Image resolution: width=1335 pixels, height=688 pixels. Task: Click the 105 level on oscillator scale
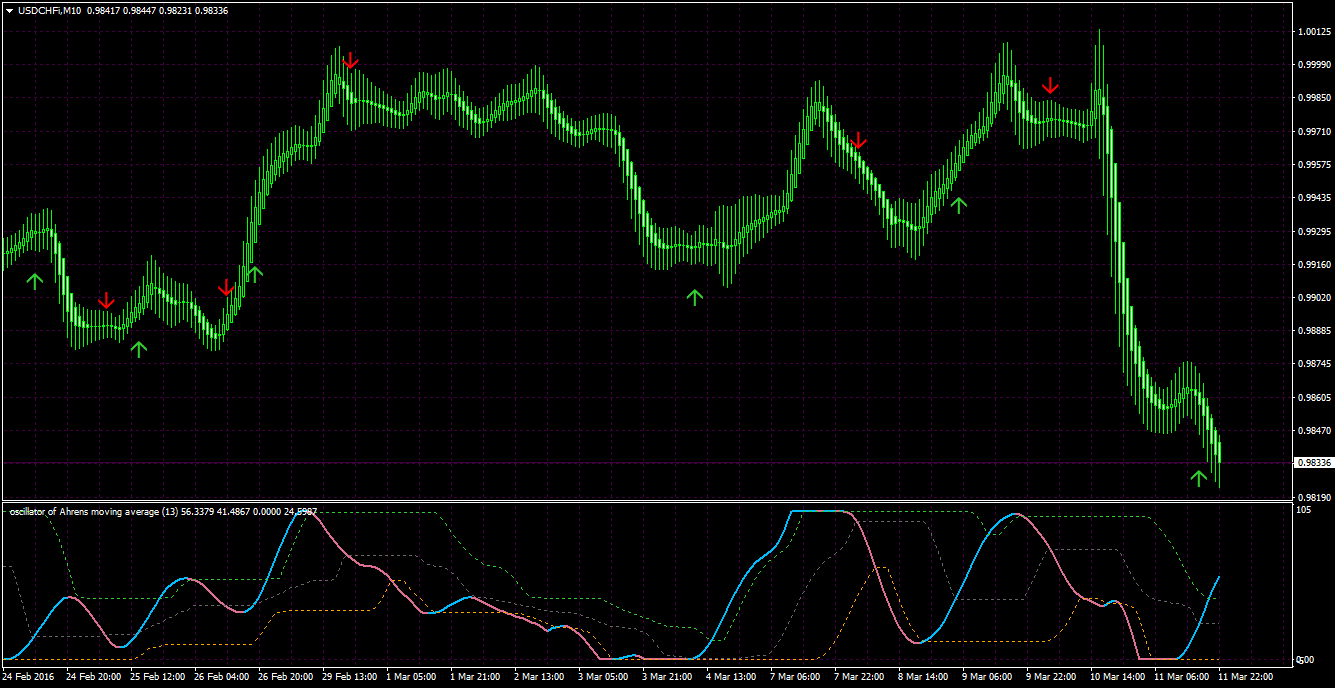click(1303, 510)
